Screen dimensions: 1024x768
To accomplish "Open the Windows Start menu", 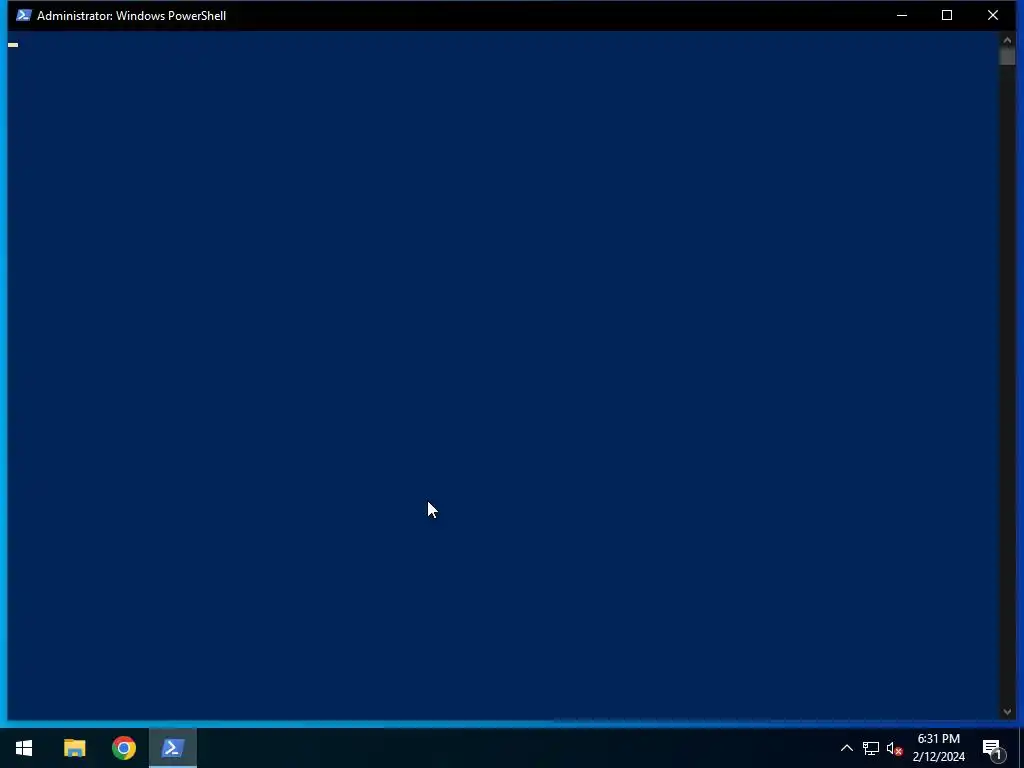I will pos(24,748).
